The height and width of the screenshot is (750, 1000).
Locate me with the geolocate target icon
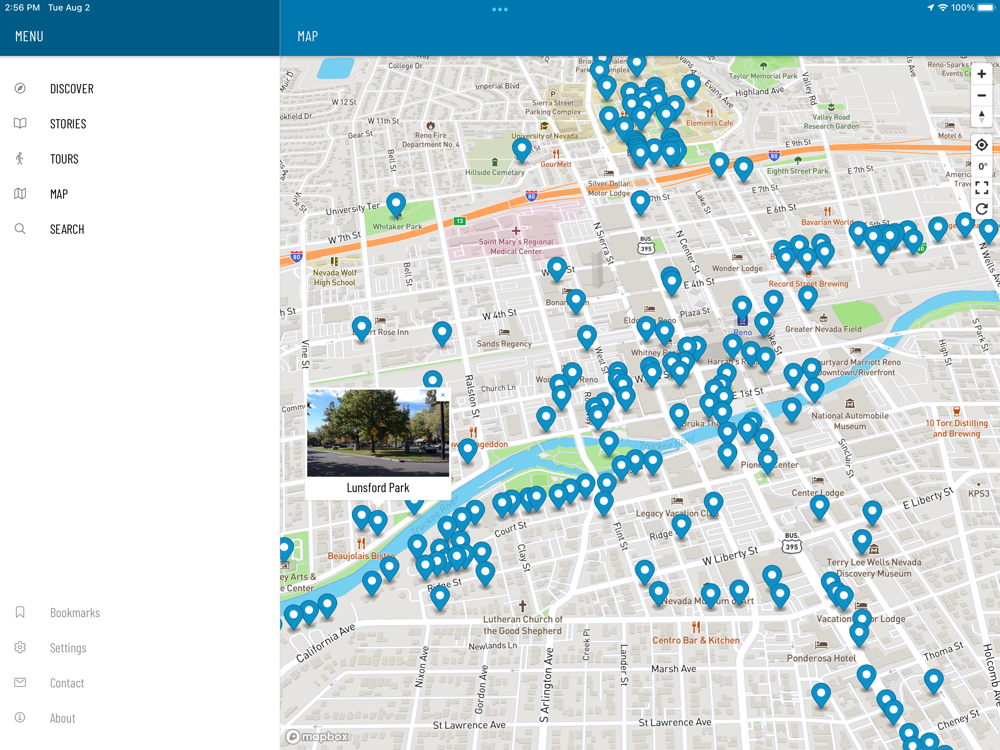click(x=982, y=145)
